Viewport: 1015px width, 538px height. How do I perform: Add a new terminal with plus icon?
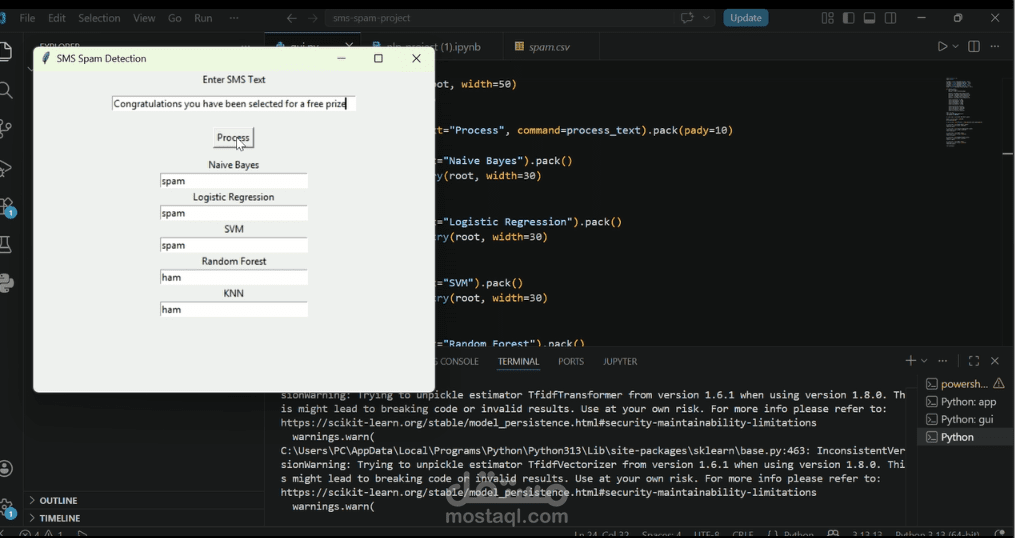click(911, 361)
